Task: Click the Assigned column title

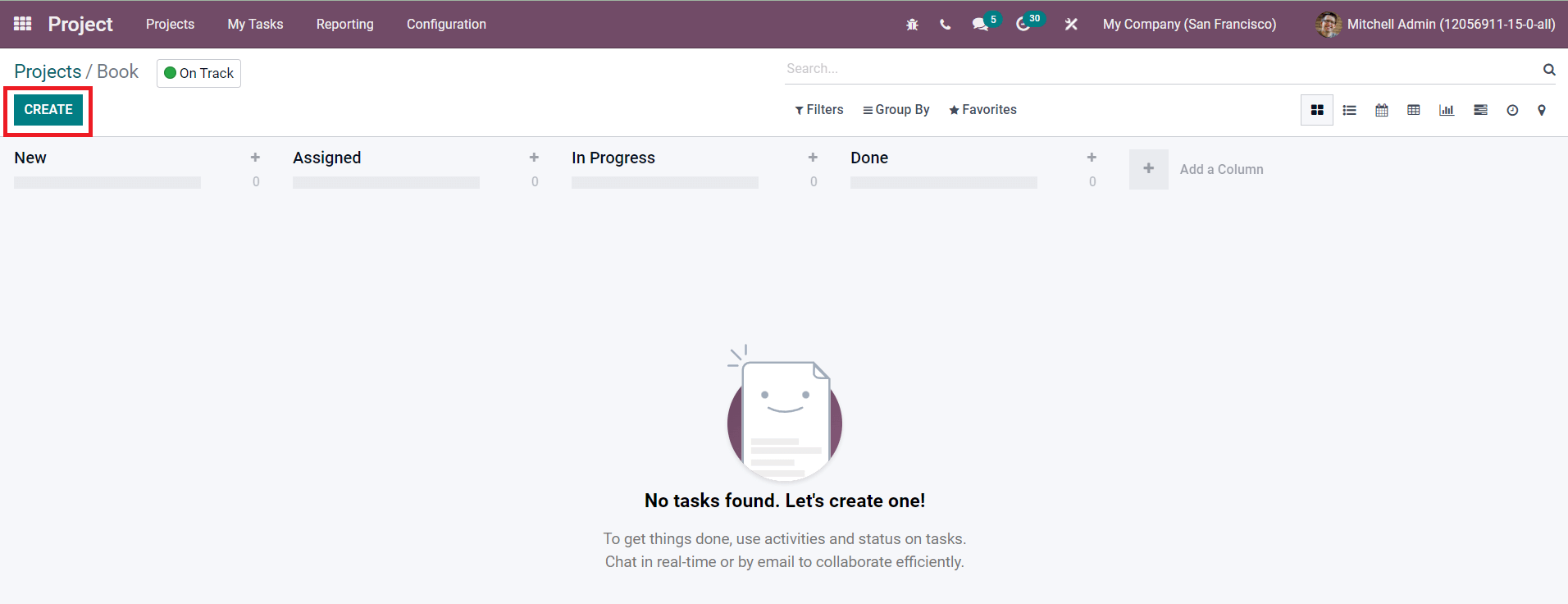Action: click(327, 158)
